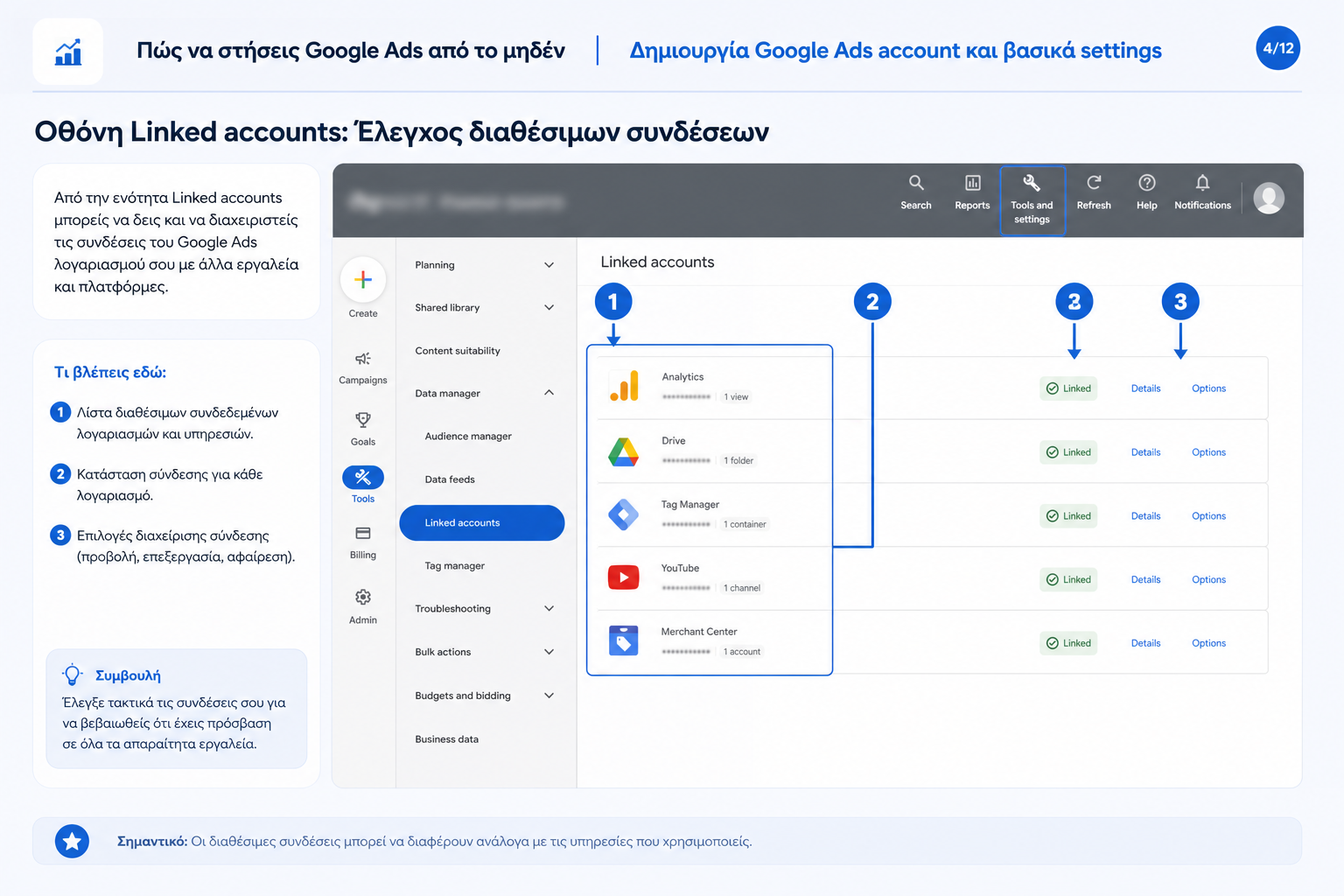Expand the Planning menu chevron

pyautogui.click(x=549, y=265)
